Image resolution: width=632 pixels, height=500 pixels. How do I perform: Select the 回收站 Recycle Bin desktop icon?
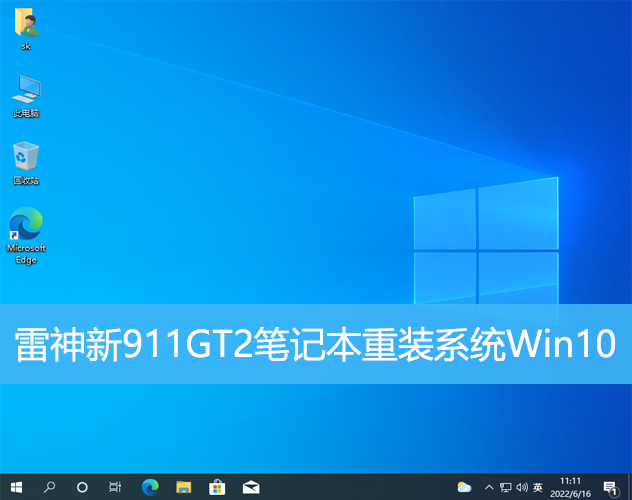click(x=26, y=163)
